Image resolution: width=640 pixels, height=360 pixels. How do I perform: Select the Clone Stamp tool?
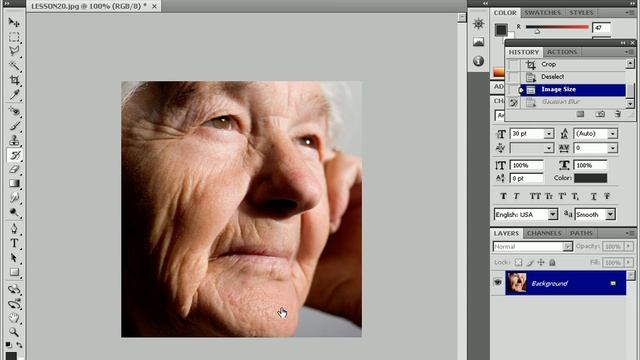coord(14,140)
